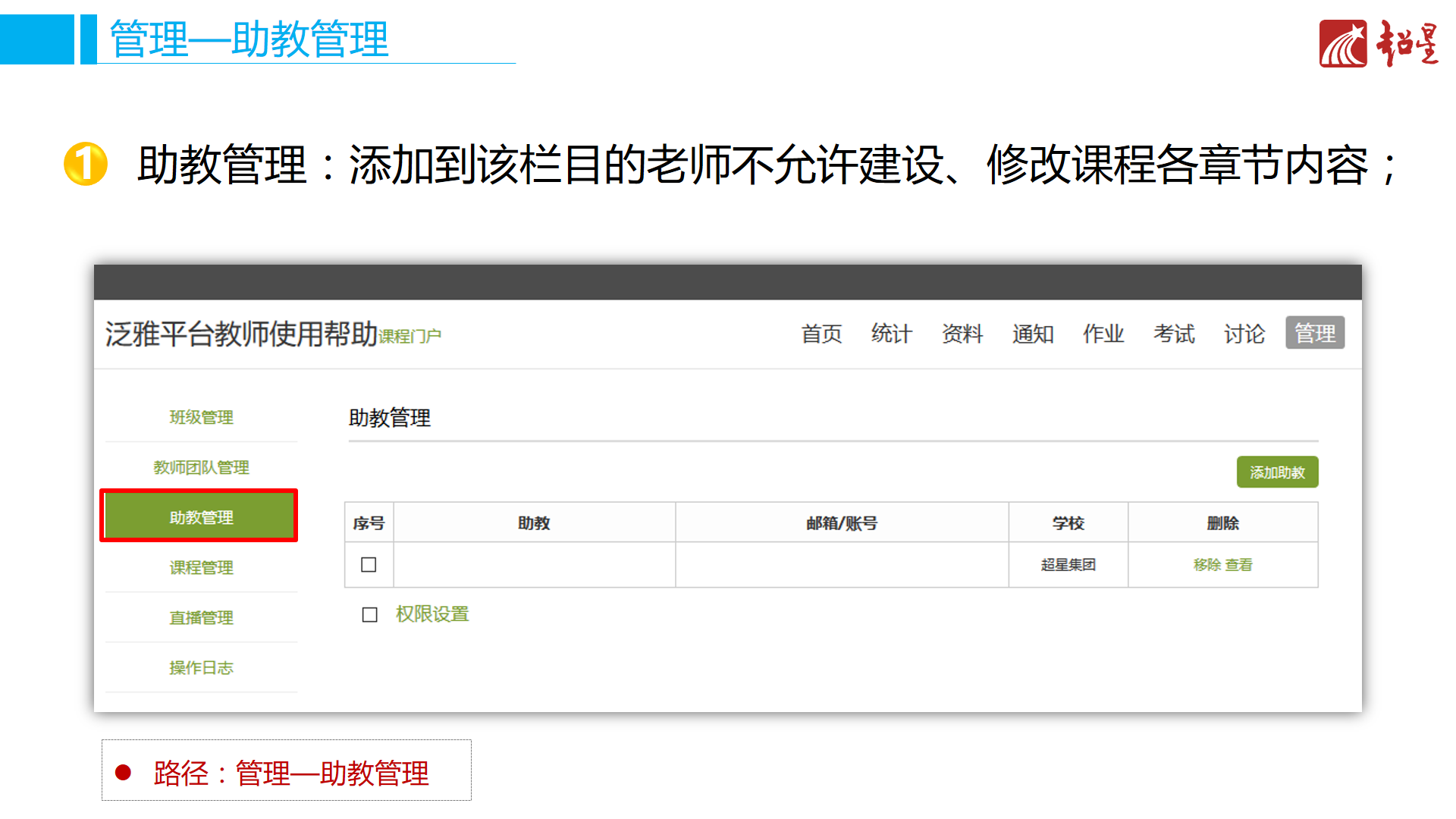The width and height of the screenshot is (1456, 819).
Task: Tick the checkbox in the assistant table row
Action: pyautogui.click(x=369, y=564)
